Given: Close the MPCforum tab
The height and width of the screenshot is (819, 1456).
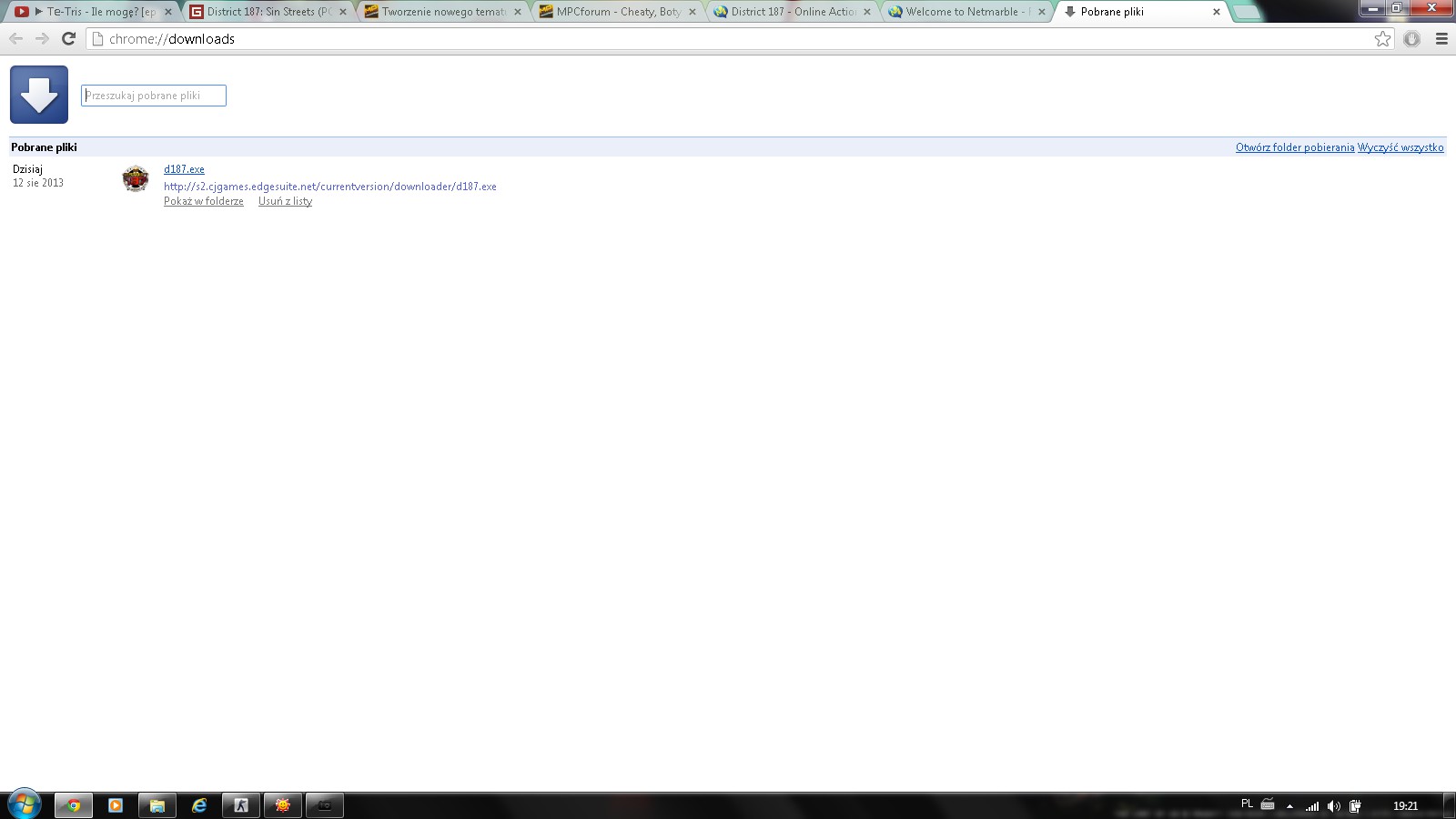Looking at the screenshot, I should click(x=693, y=12).
